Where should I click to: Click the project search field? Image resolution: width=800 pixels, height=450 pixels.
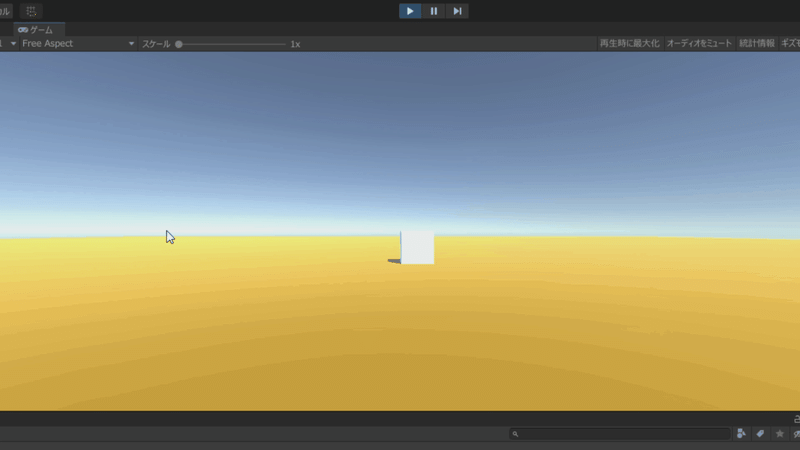click(x=620, y=434)
